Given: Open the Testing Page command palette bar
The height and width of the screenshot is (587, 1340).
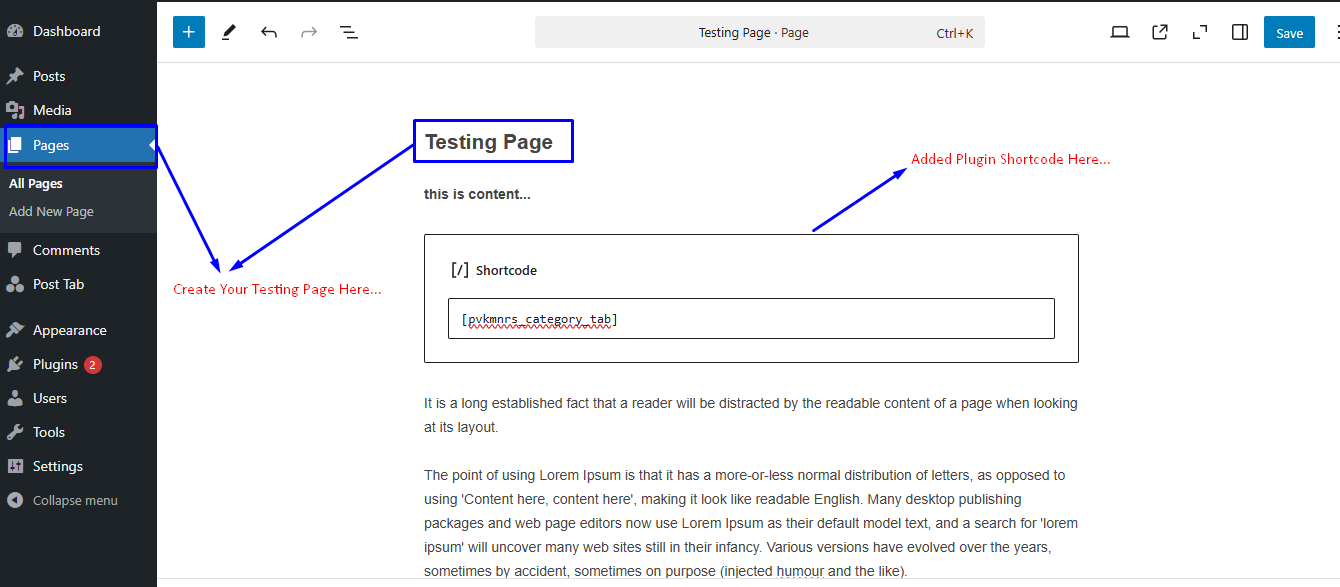Looking at the screenshot, I should pos(760,32).
